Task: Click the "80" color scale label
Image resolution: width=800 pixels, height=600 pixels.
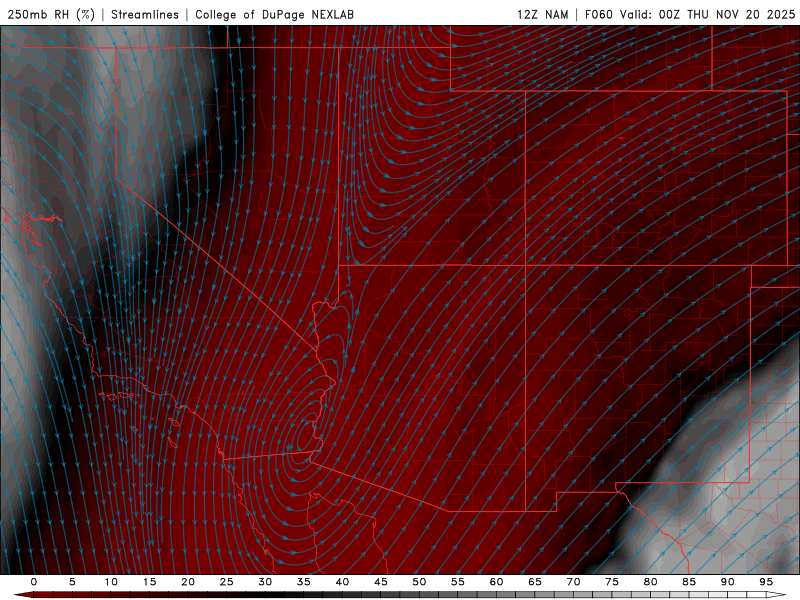Action: 650,582
